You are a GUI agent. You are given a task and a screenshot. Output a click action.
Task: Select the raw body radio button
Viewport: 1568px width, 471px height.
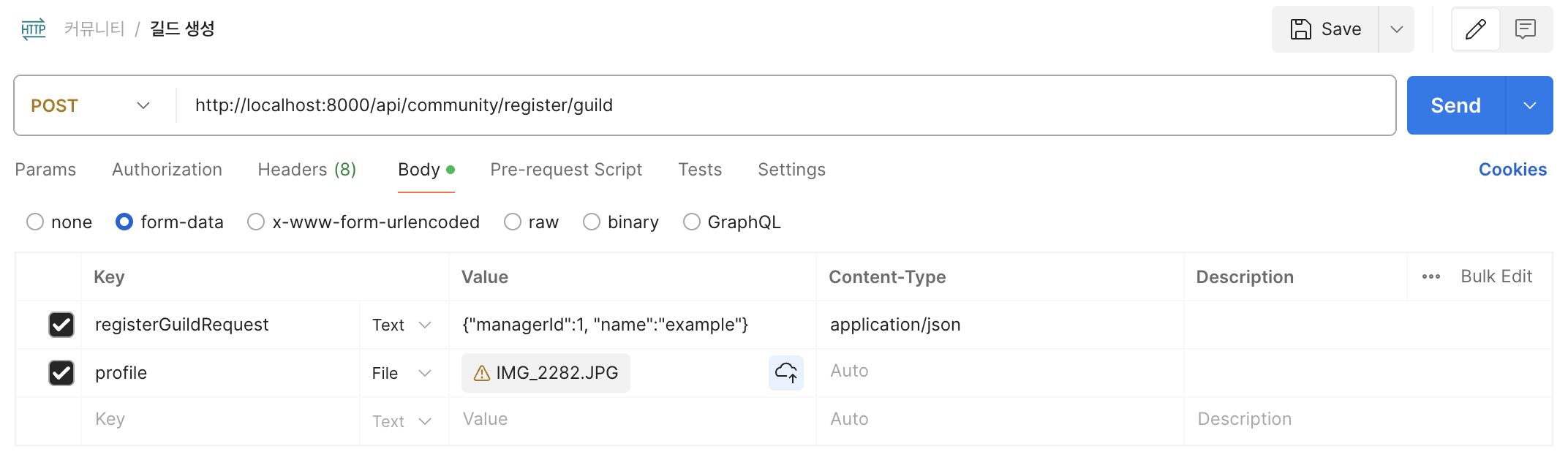[513, 222]
